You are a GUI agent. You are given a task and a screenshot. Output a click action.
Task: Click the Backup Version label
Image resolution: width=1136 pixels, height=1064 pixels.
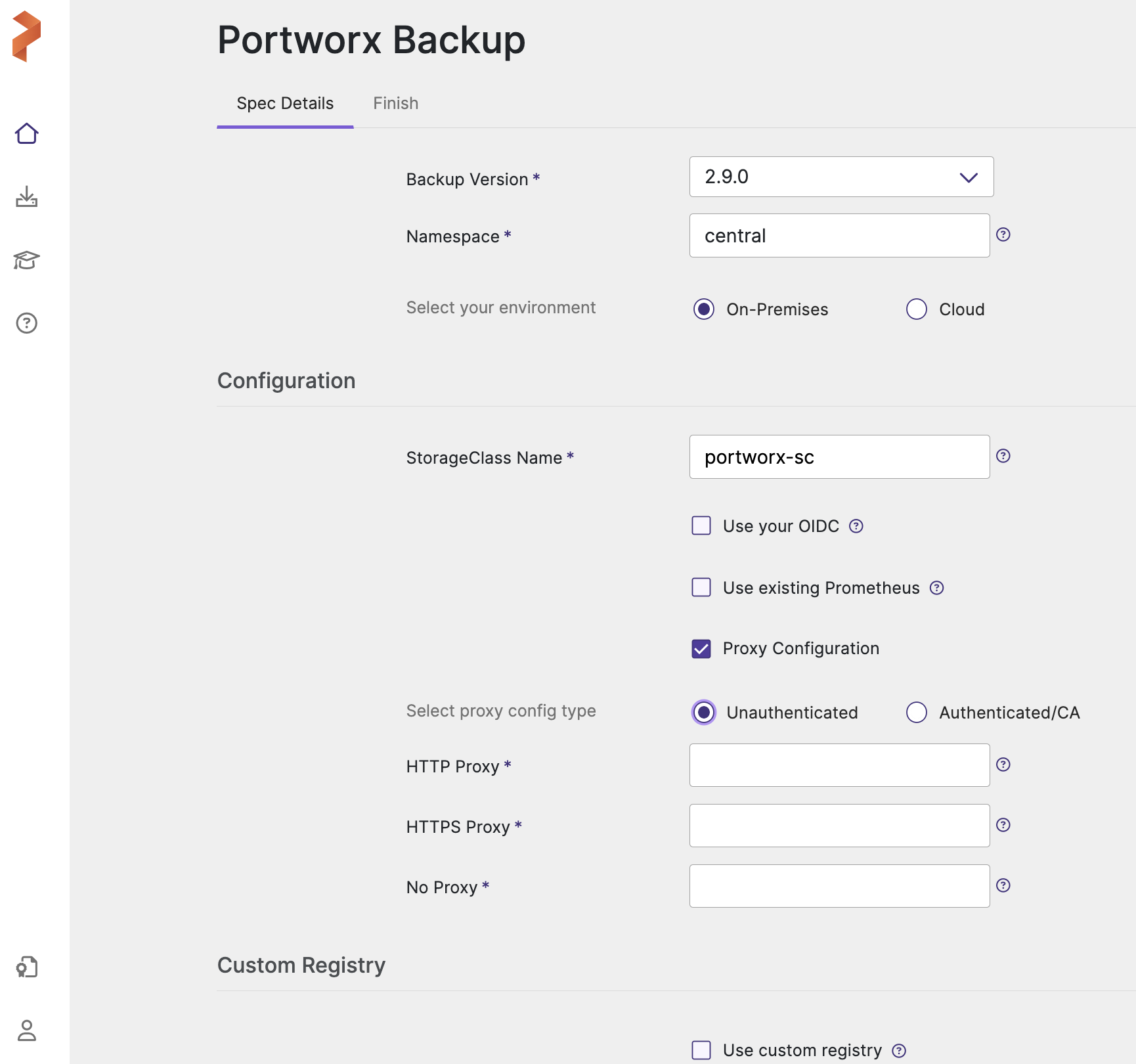tap(467, 179)
